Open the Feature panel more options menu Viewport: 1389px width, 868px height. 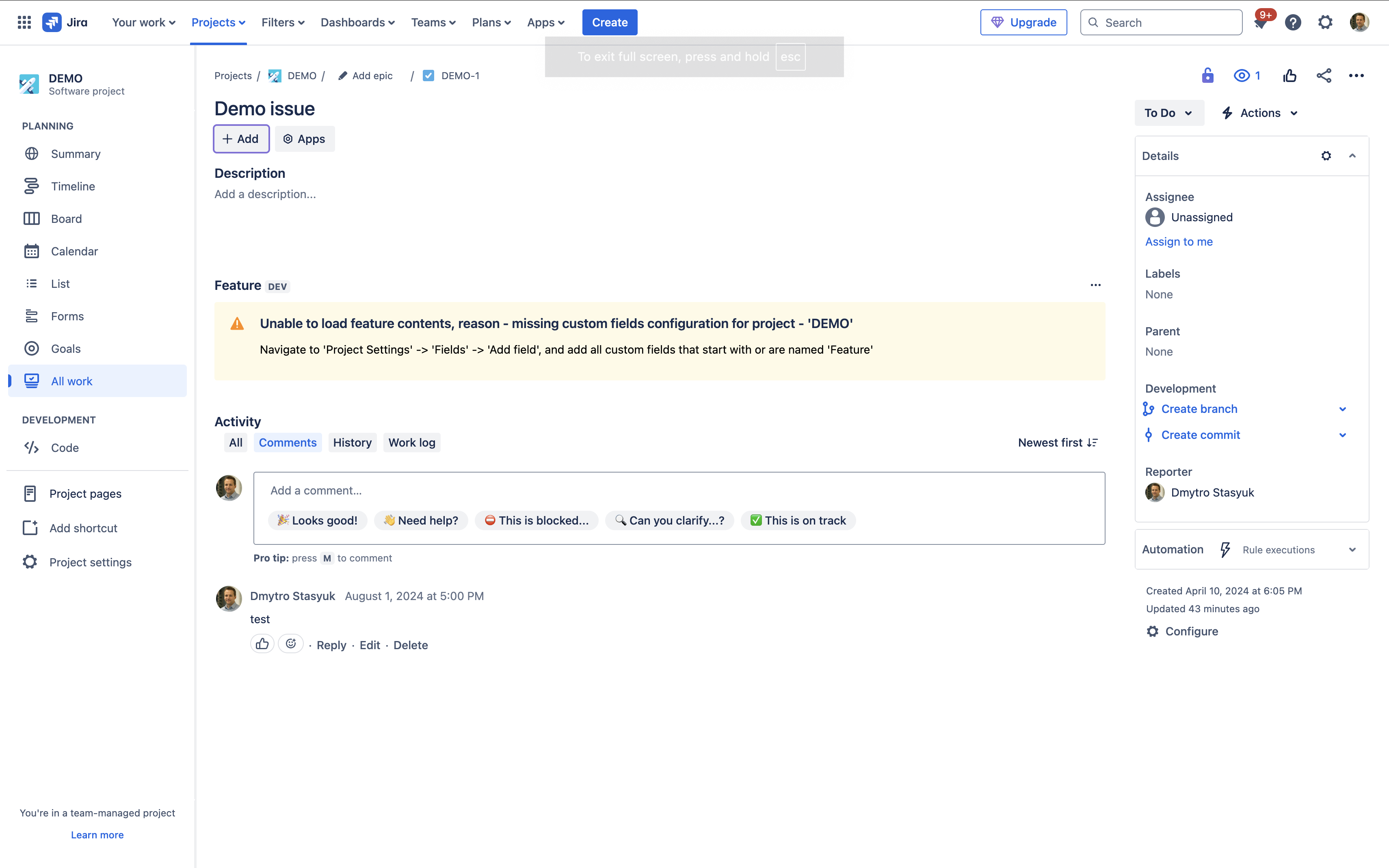click(1096, 285)
